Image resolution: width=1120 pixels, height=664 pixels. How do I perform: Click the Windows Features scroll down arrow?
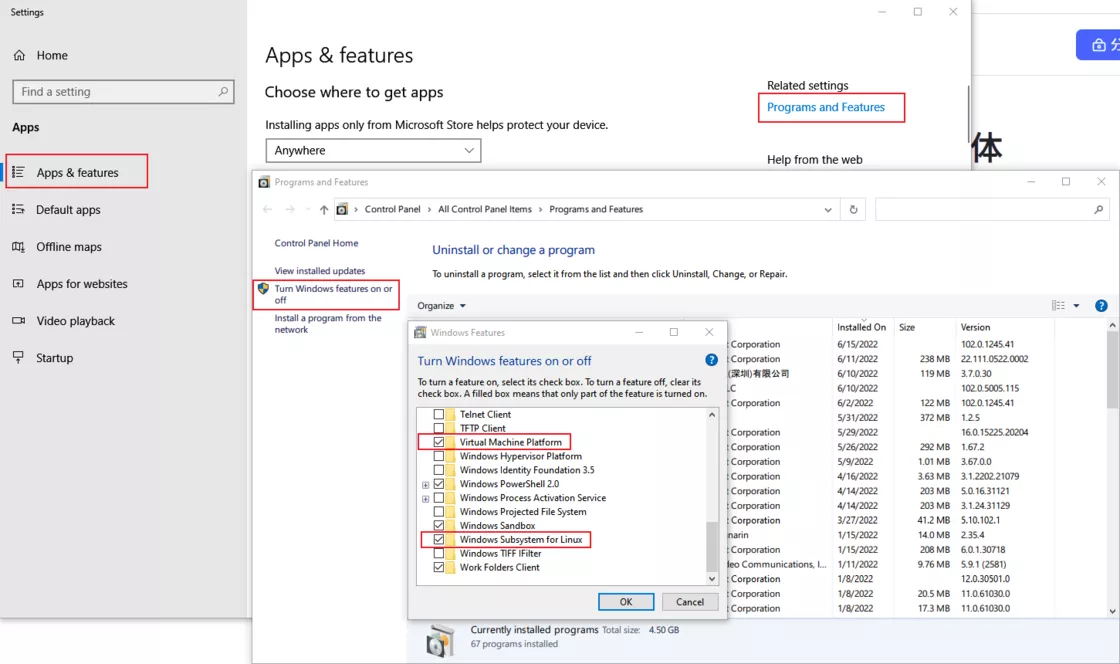point(711,578)
